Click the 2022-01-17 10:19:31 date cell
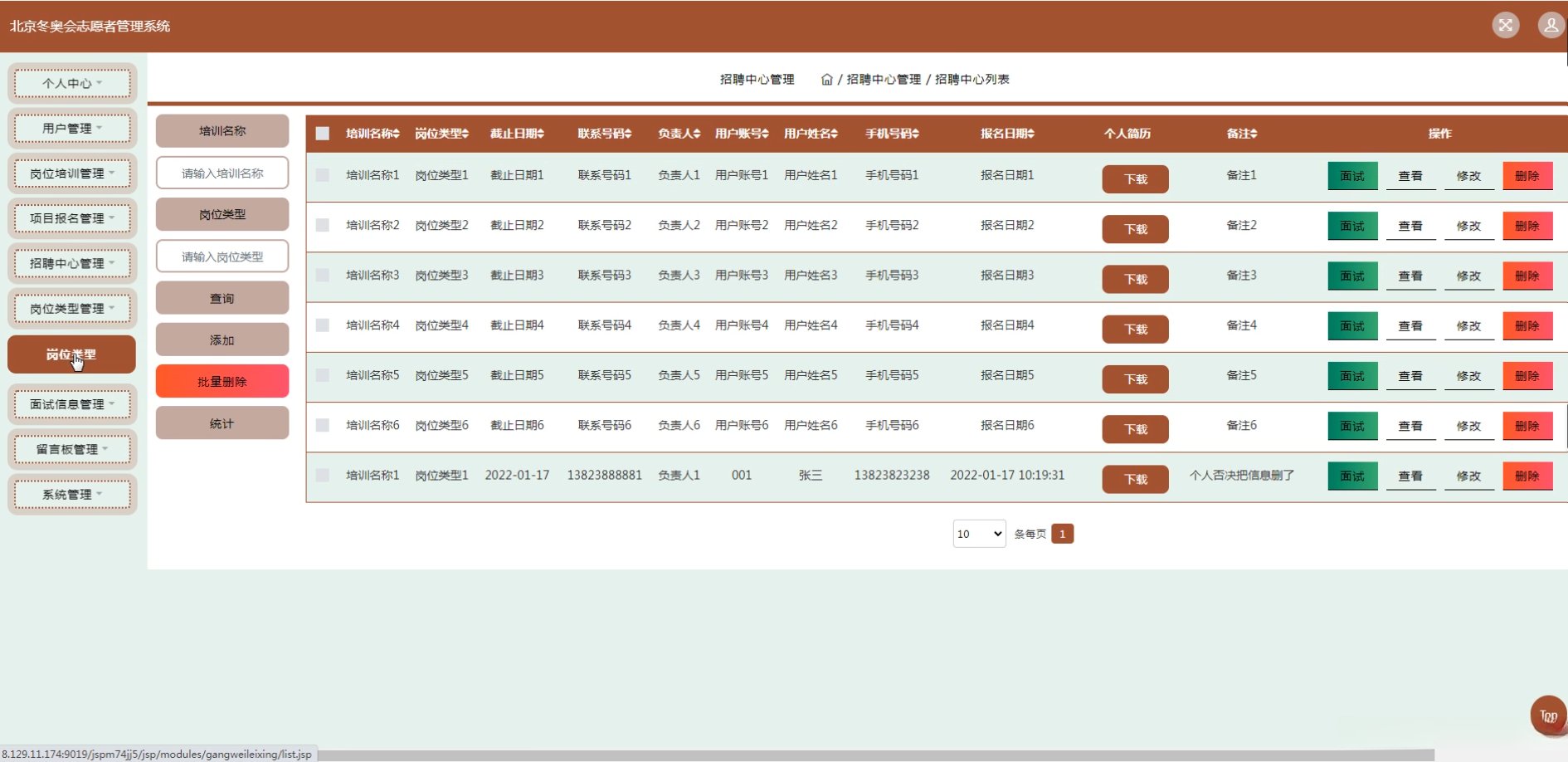The image size is (1568, 762). (x=1007, y=476)
